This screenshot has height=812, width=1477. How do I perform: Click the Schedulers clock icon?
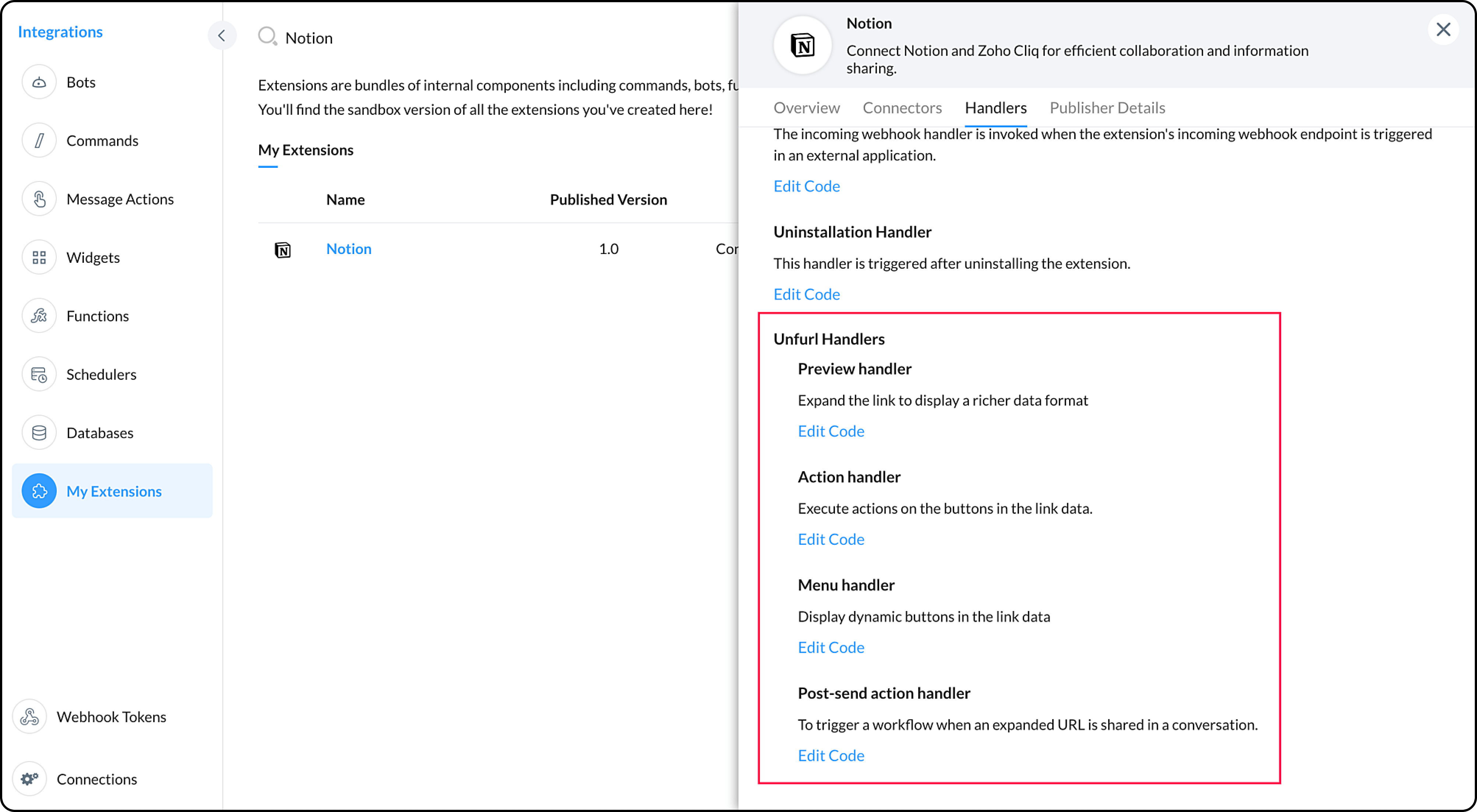(x=39, y=374)
